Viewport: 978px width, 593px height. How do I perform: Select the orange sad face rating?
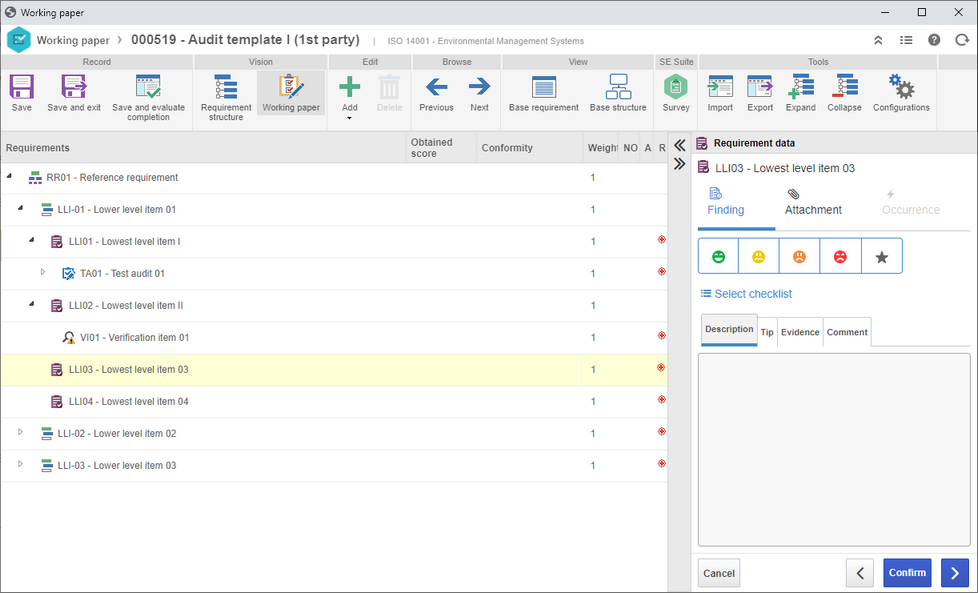pos(799,256)
